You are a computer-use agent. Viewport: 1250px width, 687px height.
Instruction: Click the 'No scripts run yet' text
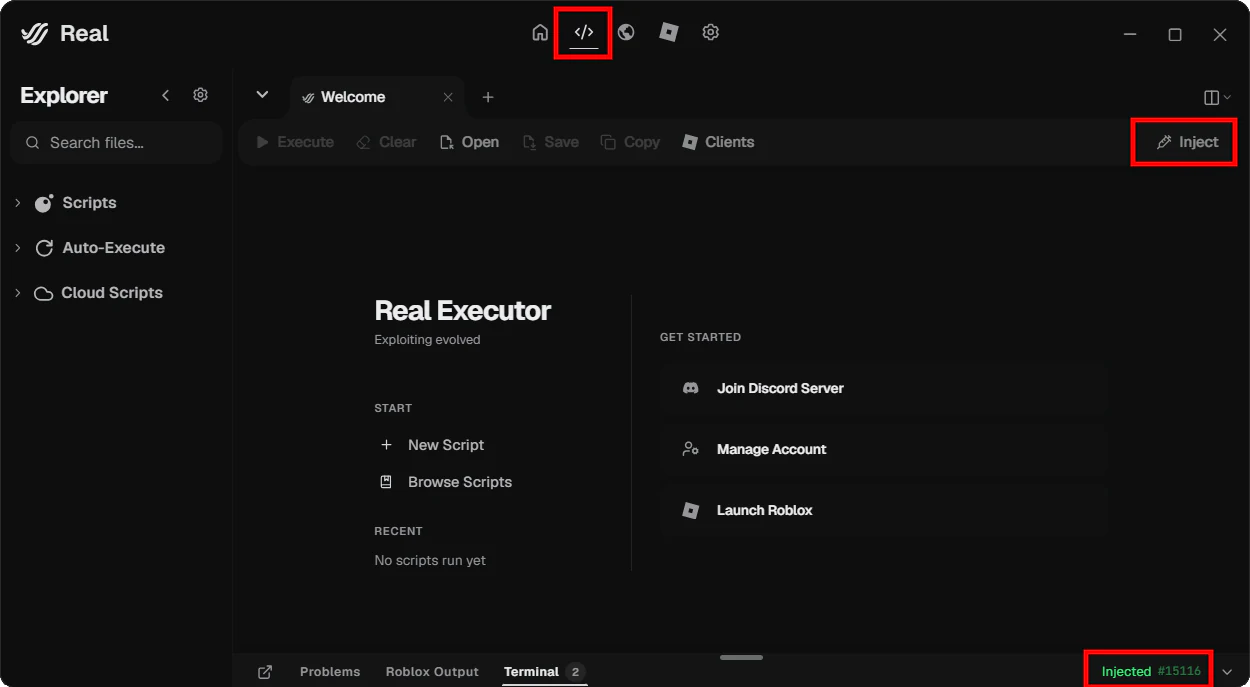point(430,560)
